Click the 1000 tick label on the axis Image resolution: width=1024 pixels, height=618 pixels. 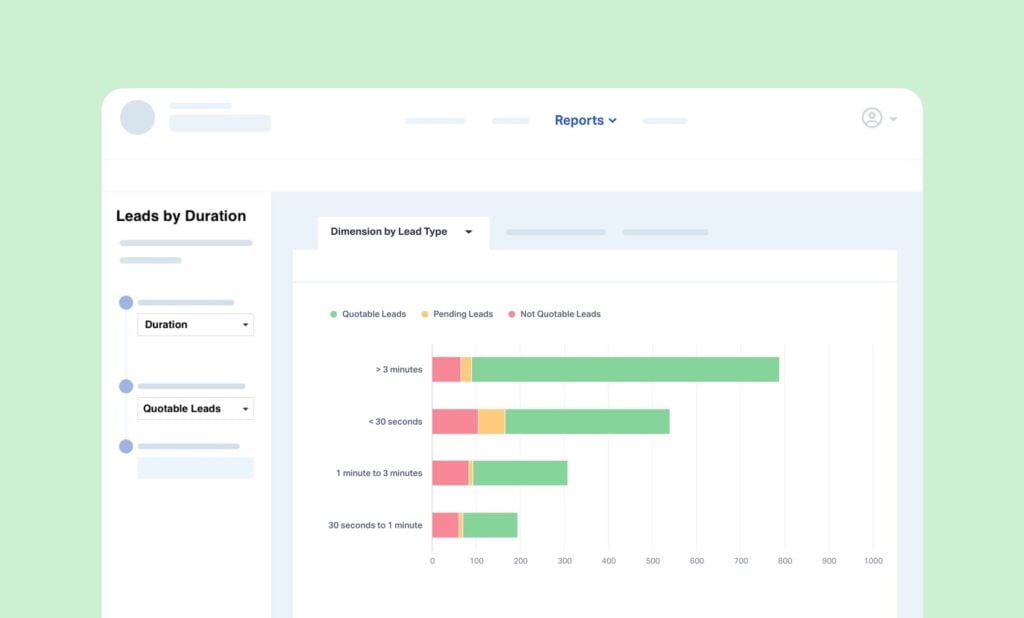point(873,561)
